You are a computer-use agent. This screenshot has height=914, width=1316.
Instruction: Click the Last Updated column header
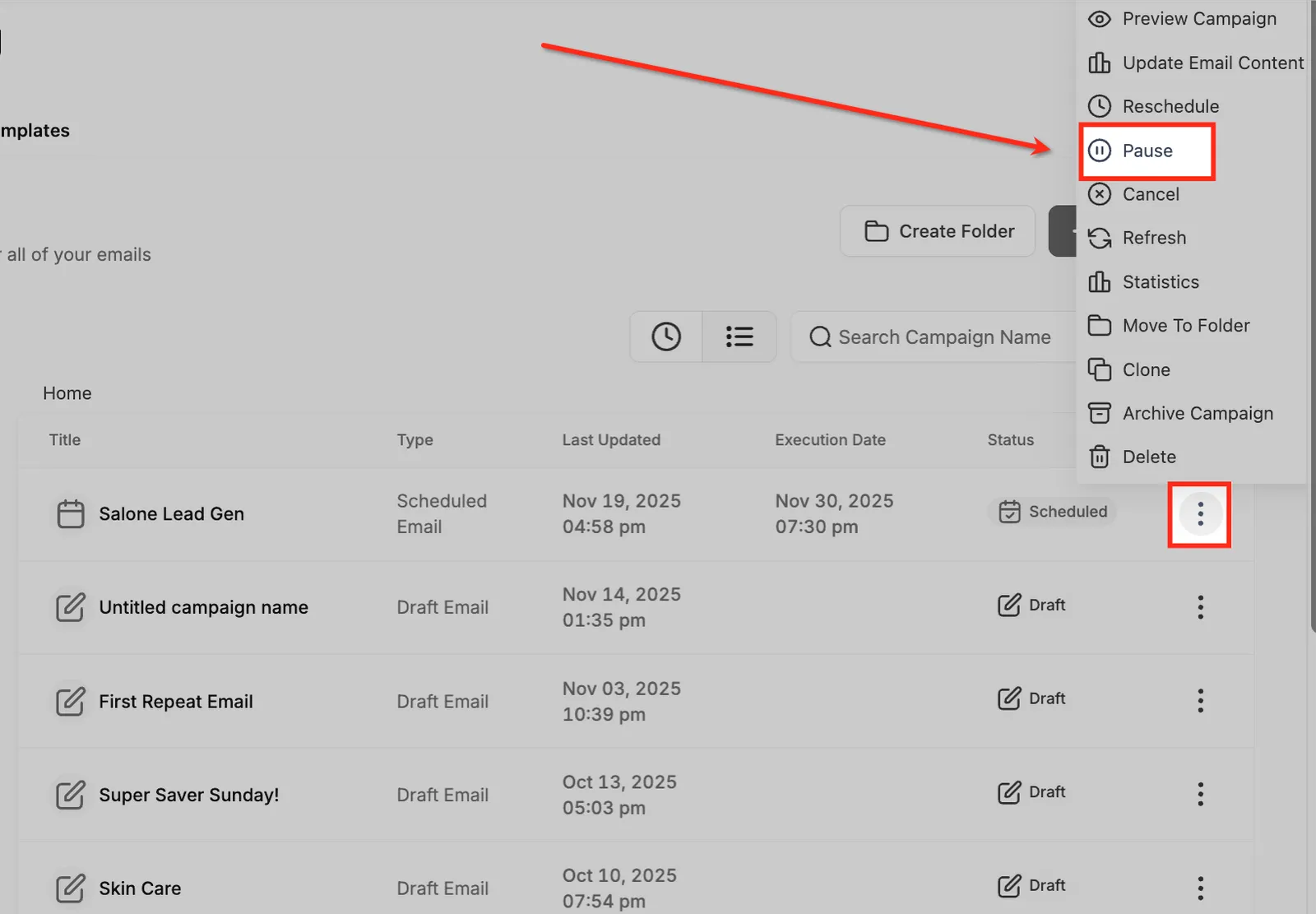611,440
